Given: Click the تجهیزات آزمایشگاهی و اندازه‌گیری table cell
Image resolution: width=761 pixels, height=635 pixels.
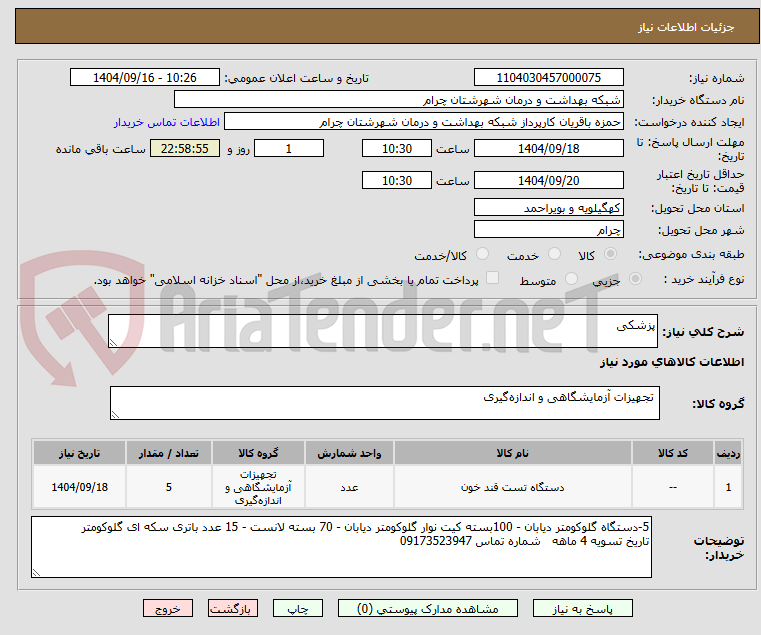Looking at the screenshot, I should pos(258,487).
